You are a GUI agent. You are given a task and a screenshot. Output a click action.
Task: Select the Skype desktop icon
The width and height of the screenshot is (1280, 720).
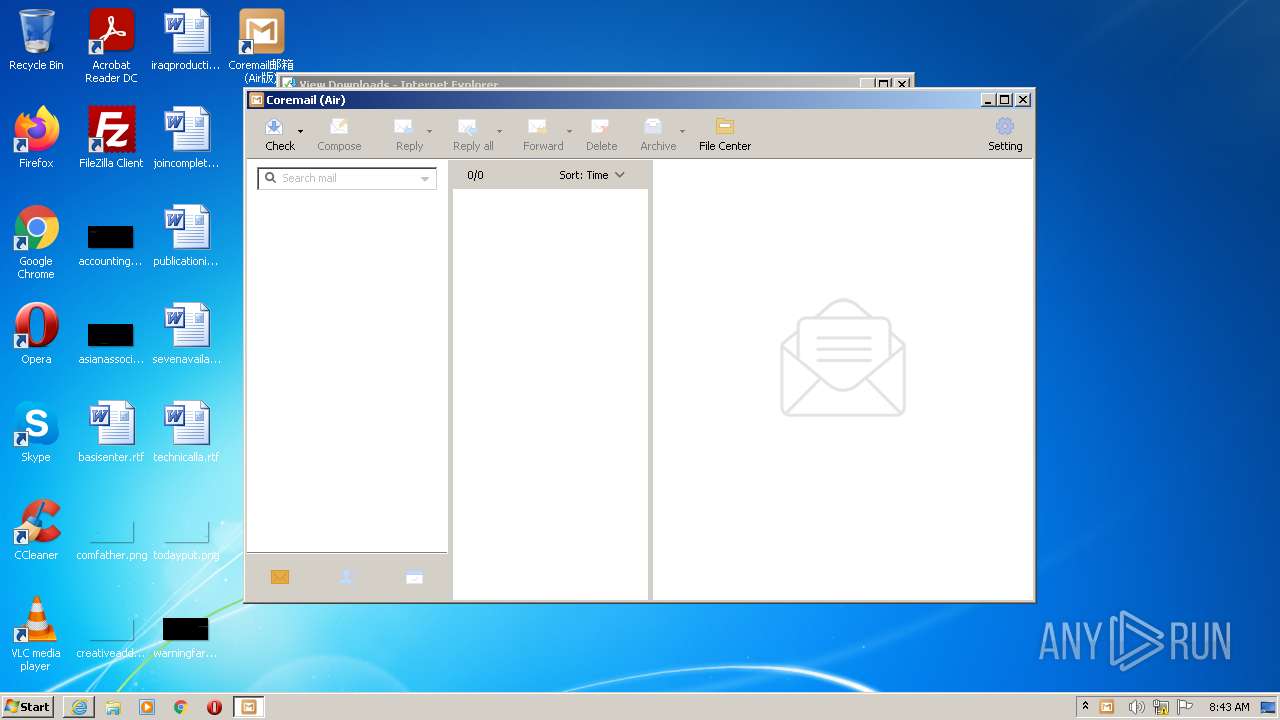(36, 432)
